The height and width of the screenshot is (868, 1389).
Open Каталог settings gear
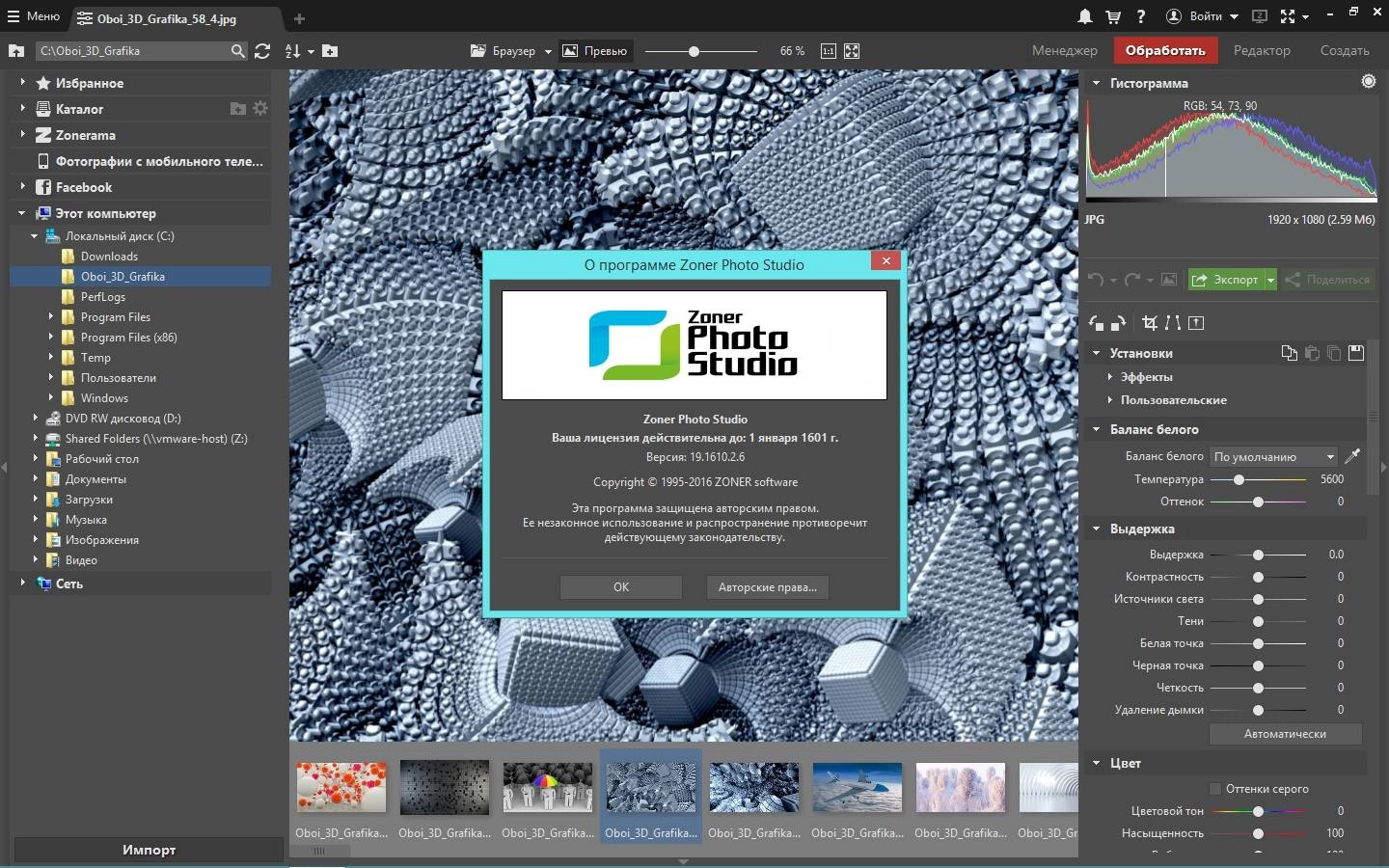click(260, 109)
